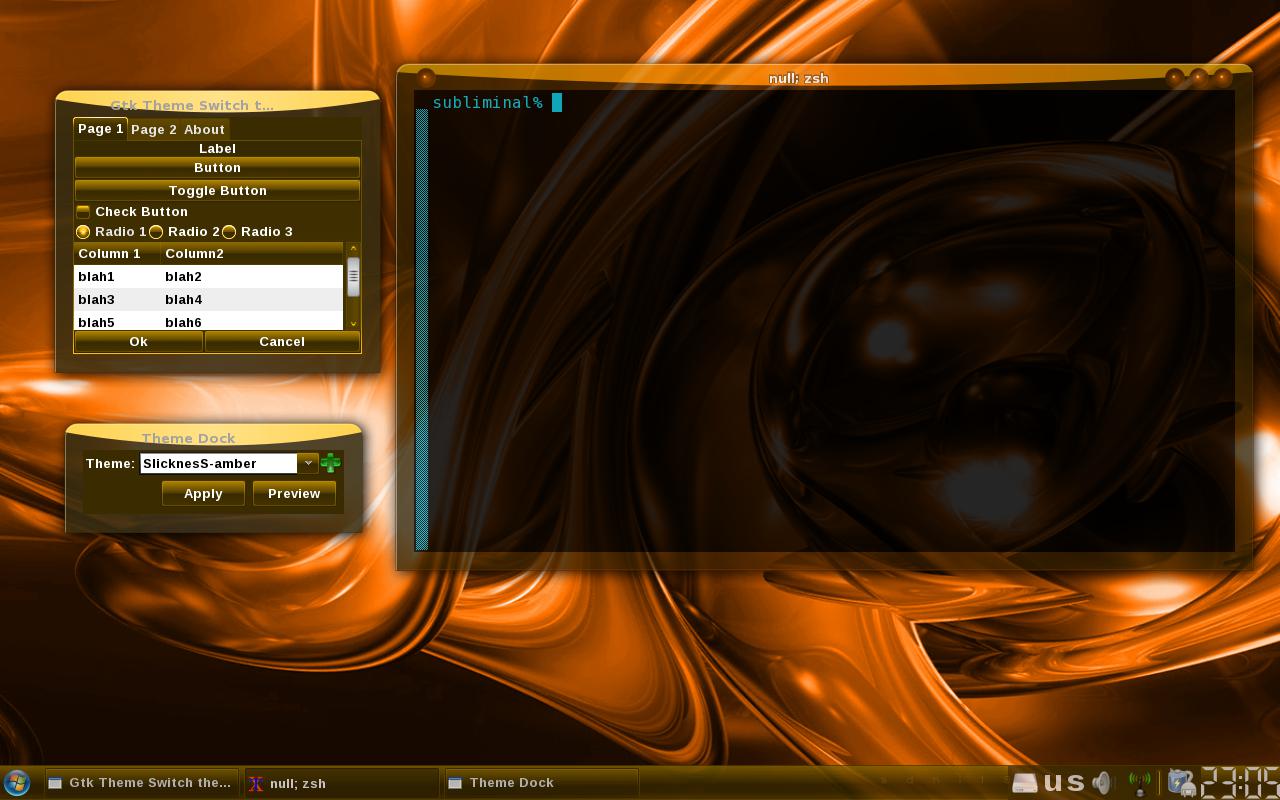This screenshot has height=800, width=1280.
Task: Click the green plus icon in Theme Dock
Action: coord(331,463)
